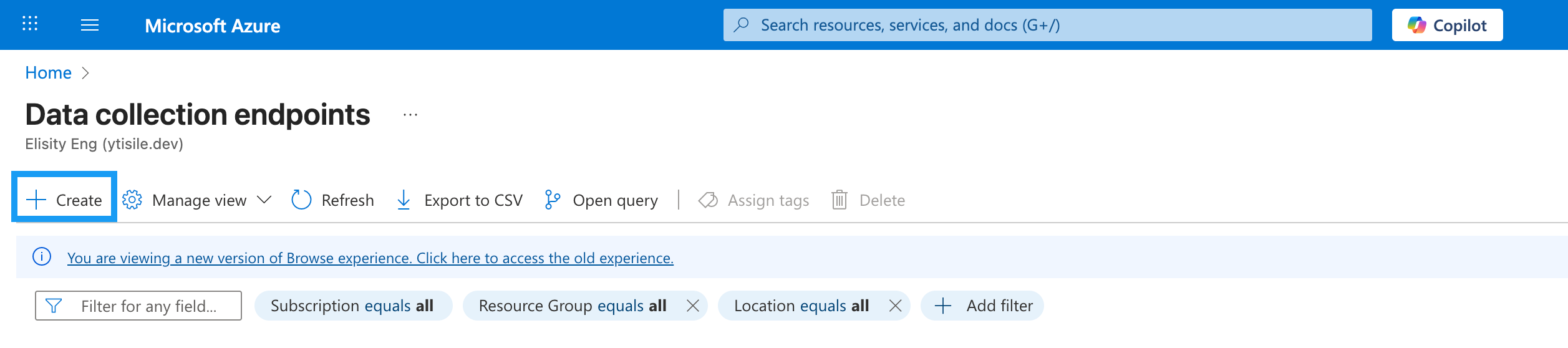1568x348 pixels.
Task: Open the ellipsis more options next to title
Action: tap(410, 115)
